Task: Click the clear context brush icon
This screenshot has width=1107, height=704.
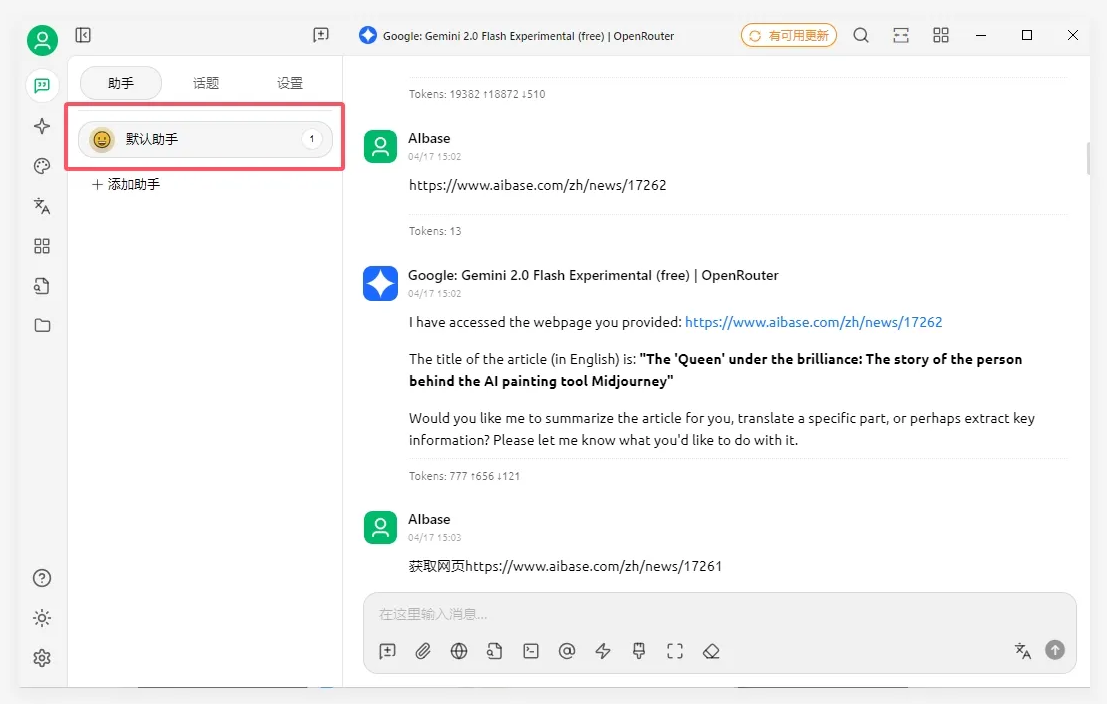Action: tap(639, 651)
